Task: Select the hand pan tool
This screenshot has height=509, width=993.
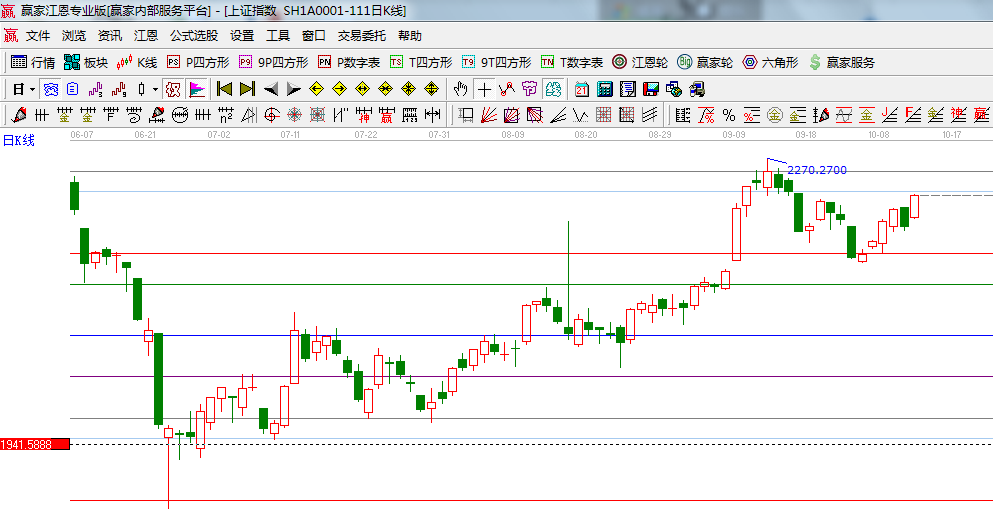Action: [x=460, y=89]
